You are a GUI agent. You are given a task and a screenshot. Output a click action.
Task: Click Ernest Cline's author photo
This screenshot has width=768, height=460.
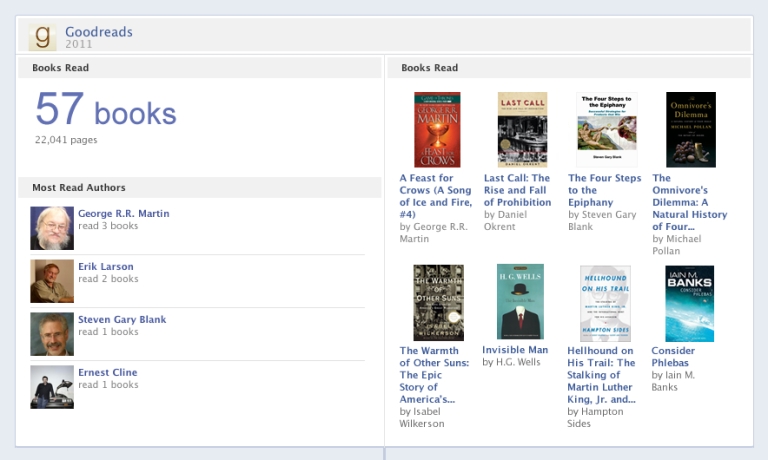coord(52,387)
